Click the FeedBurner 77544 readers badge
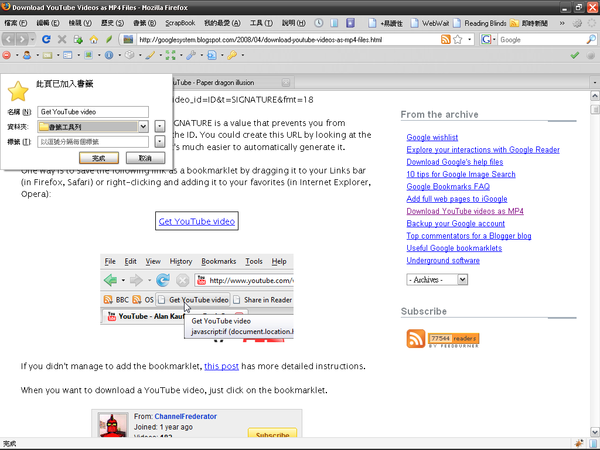The height and width of the screenshot is (450, 600). click(453, 340)
